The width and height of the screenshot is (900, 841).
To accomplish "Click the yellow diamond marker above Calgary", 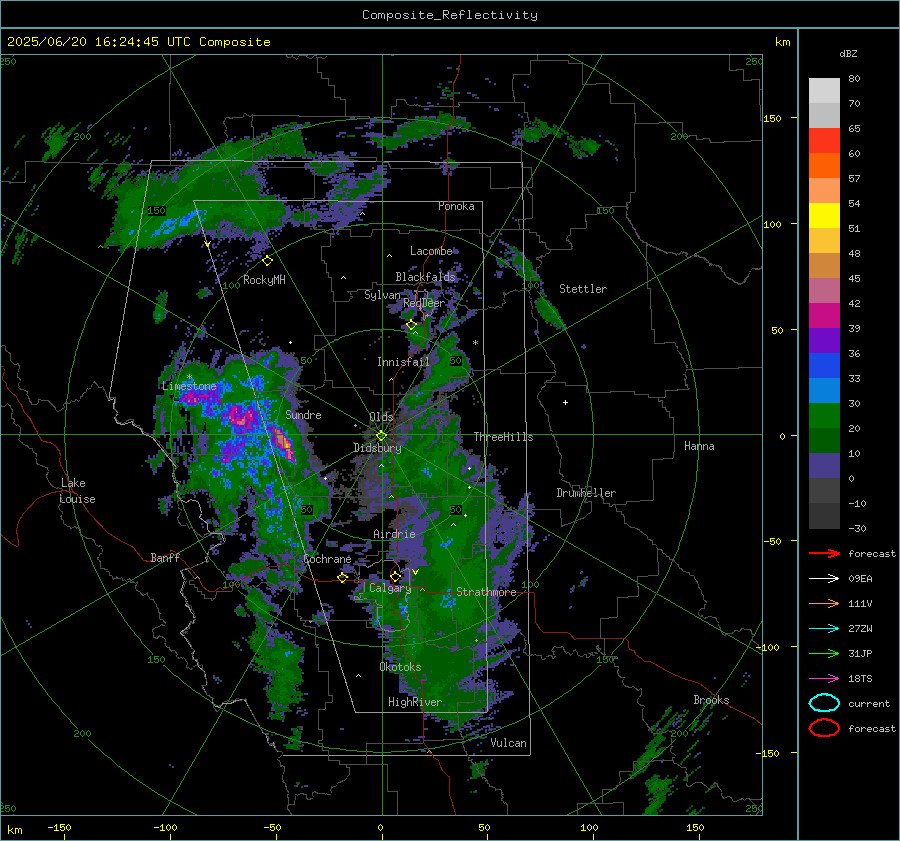I will point(395,576).
